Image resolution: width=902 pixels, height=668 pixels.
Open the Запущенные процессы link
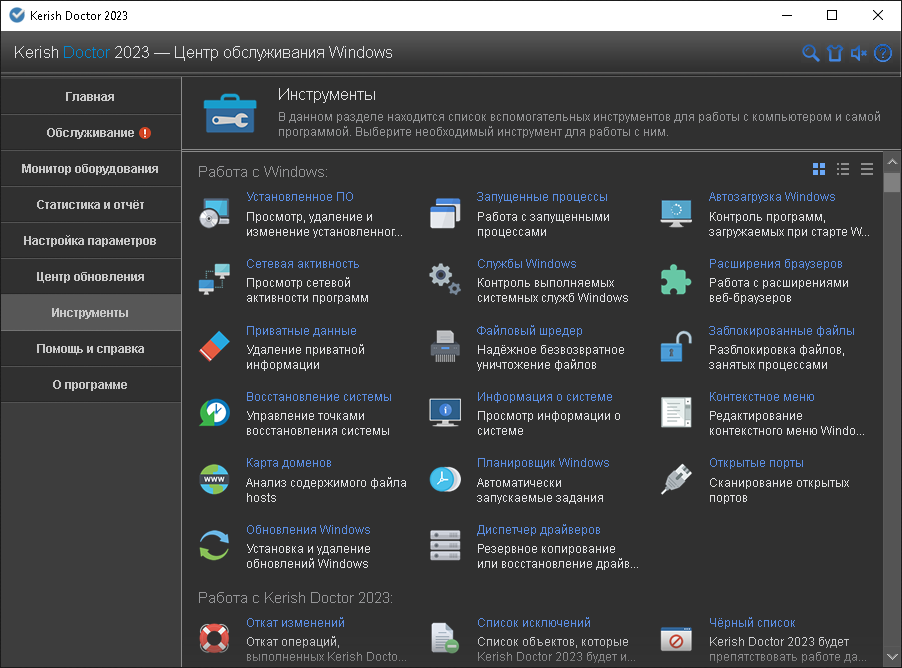coord(542,197)
